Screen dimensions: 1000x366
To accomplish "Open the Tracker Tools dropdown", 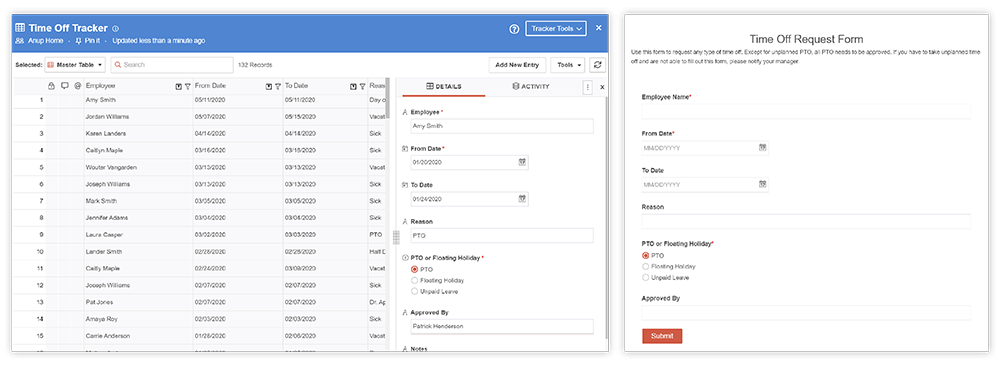I will tap(556, 29).
